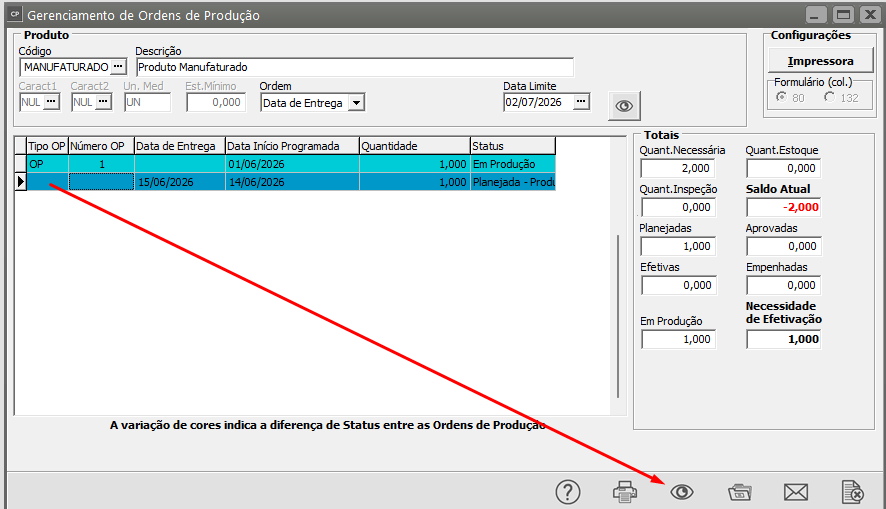Click the Quant.Inspeção value field
The image size is (886, 509).
click(x=678, y=207)
